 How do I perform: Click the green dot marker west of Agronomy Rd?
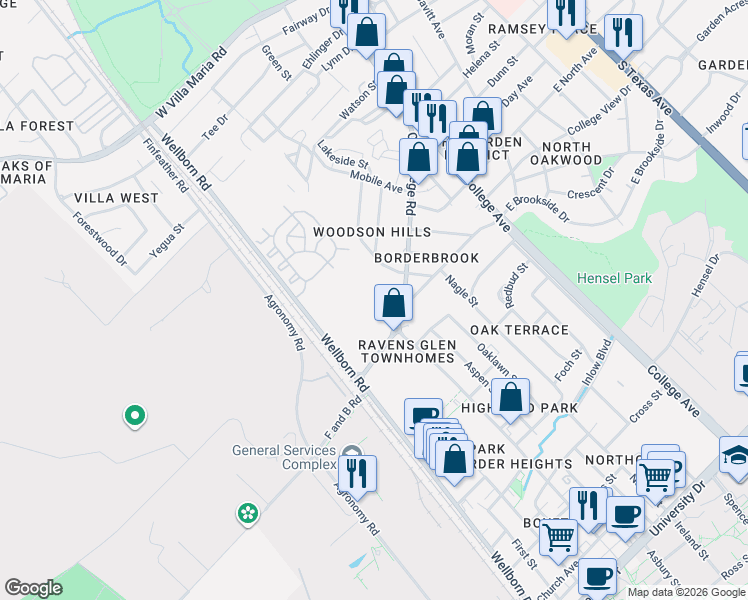coord(135,416)
